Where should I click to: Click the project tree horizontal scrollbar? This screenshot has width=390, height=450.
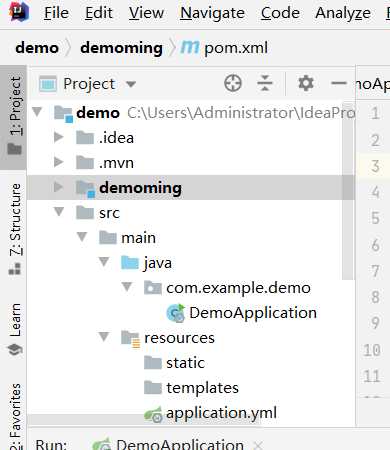point(144,419)
